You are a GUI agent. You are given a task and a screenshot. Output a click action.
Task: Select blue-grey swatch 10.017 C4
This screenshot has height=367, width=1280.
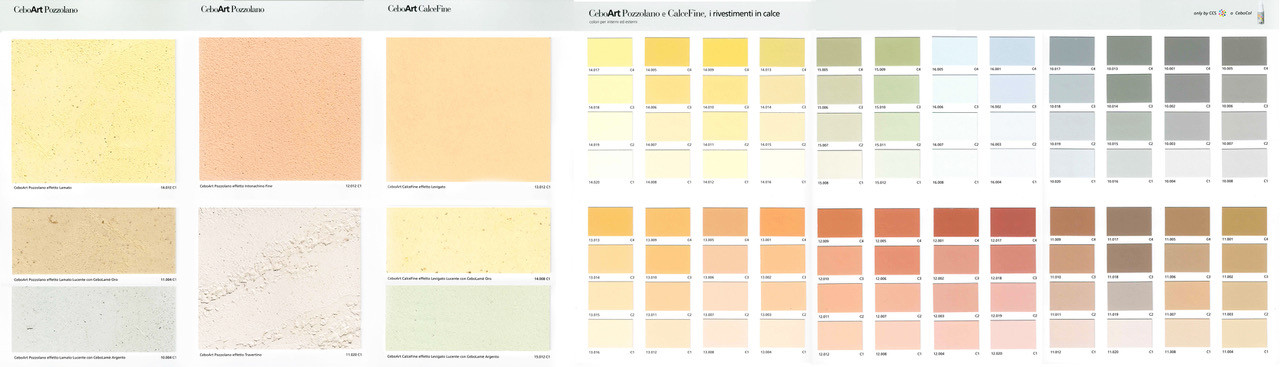(1072, 51)
